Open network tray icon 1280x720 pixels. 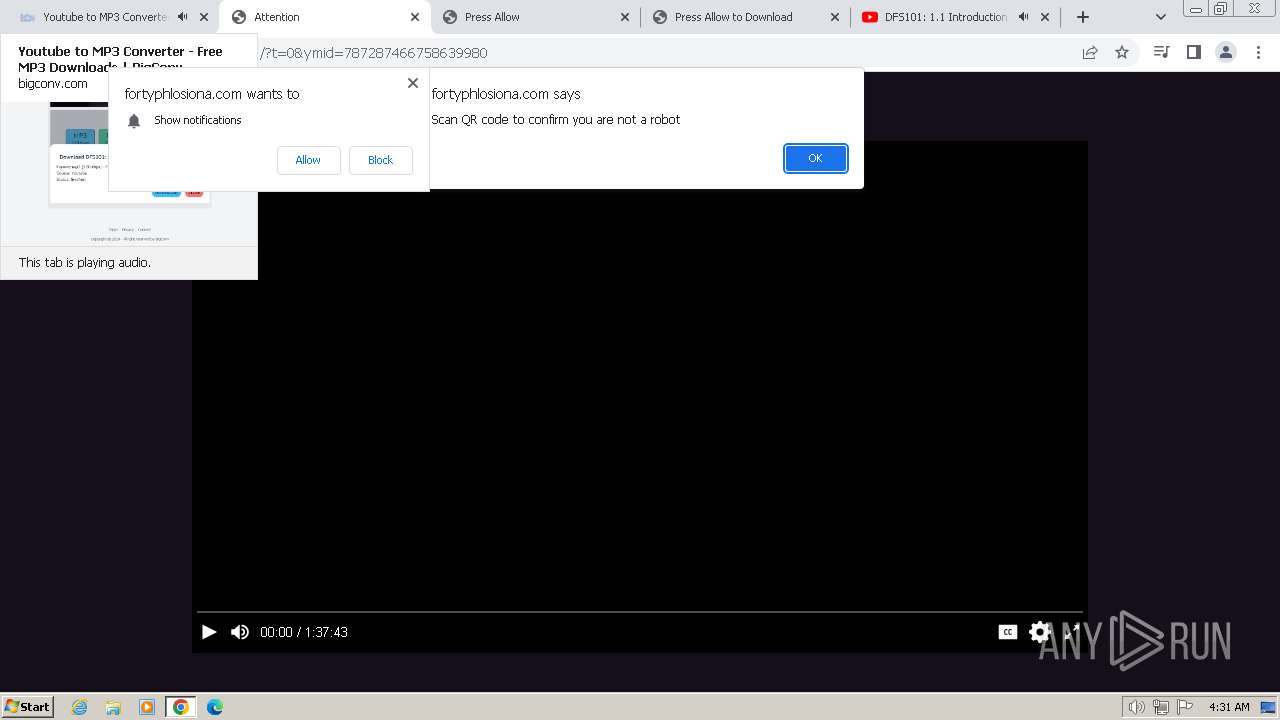pos(1160,707)
